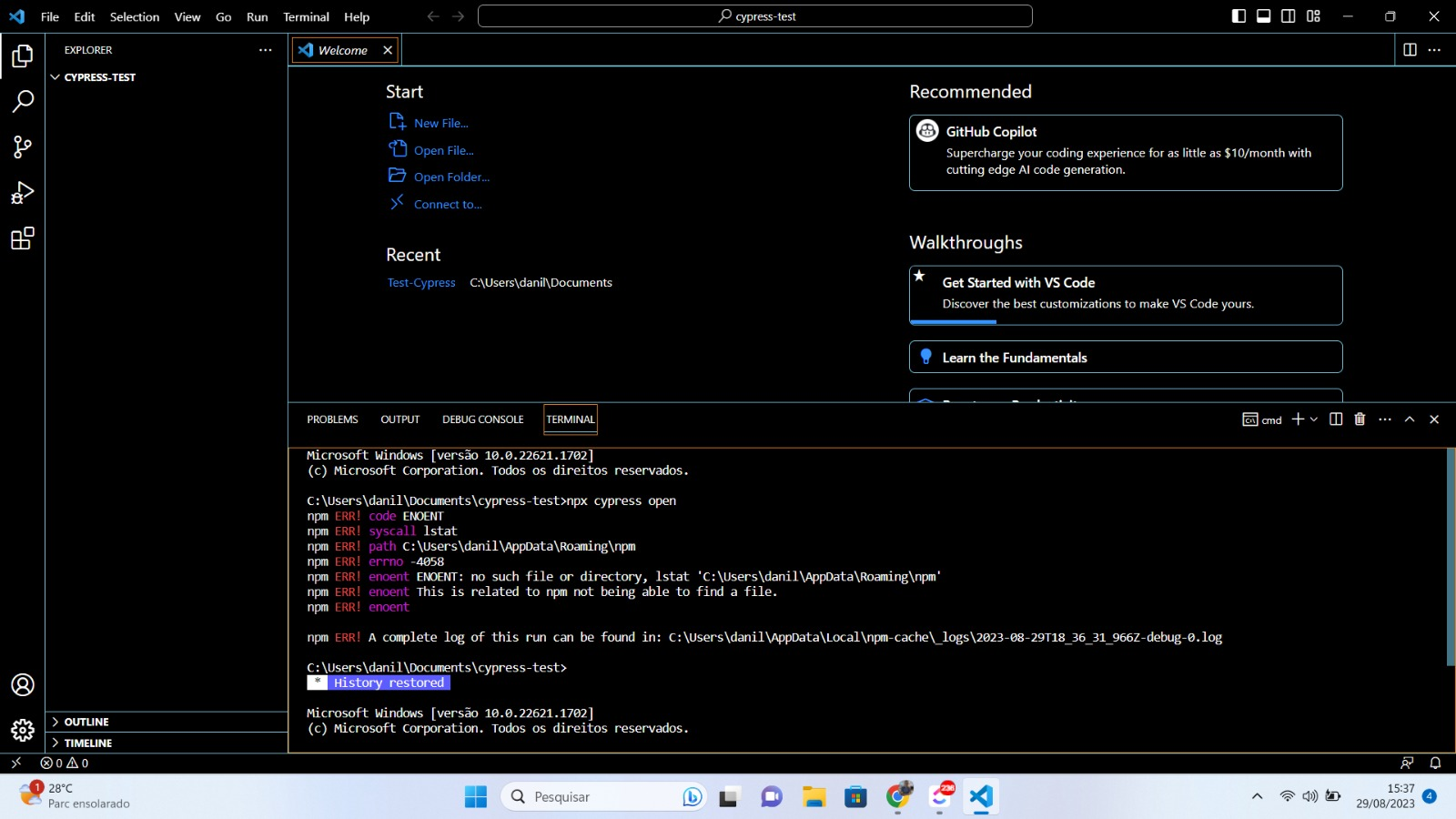Open GitHub Copilot recommendation card

[x=1126, y=153]
